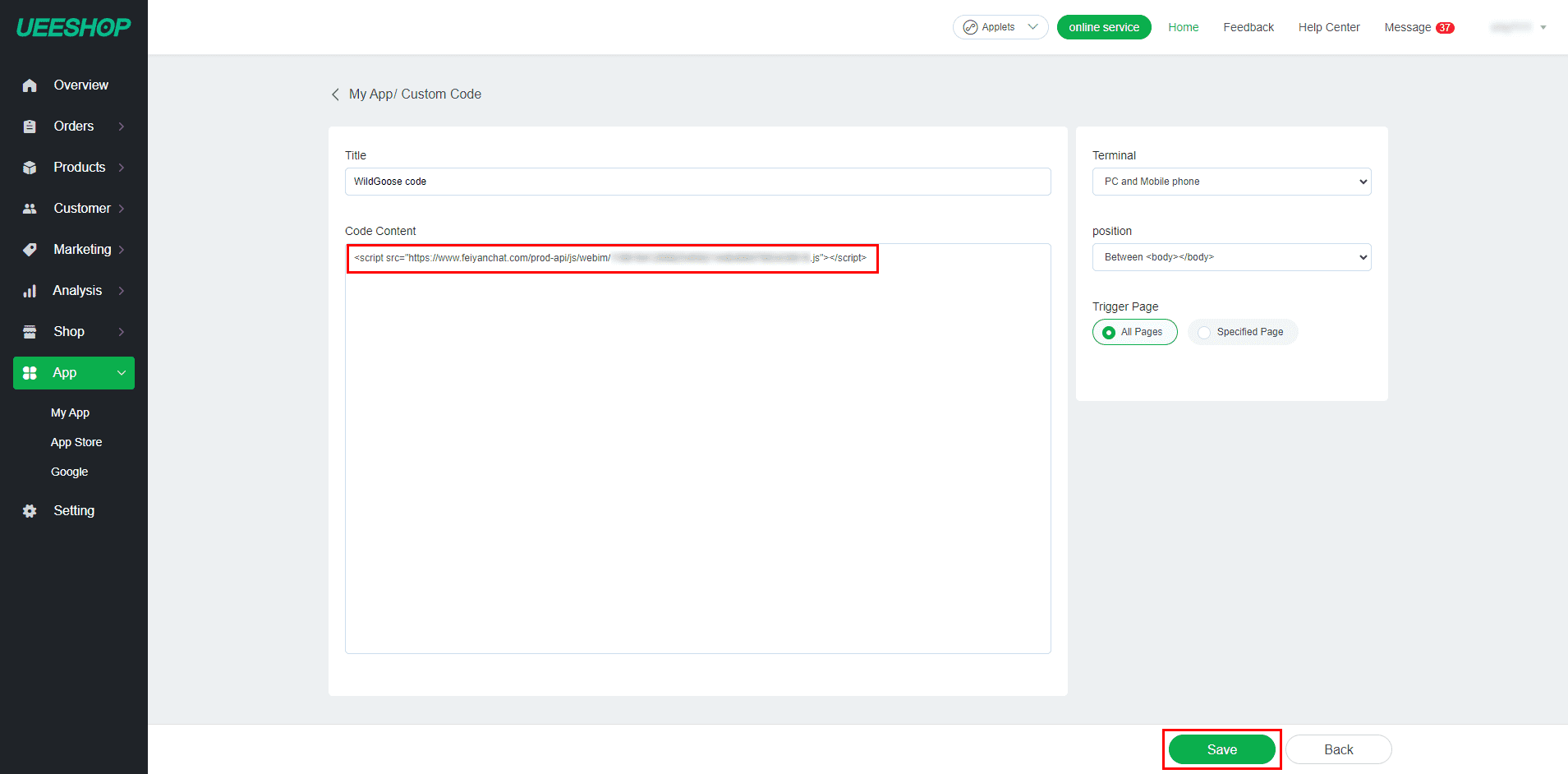Image resolution: width=1568 pixels, height=774 pixels.
Task: Open the Google submenu item
Action: tap(69, 472)
